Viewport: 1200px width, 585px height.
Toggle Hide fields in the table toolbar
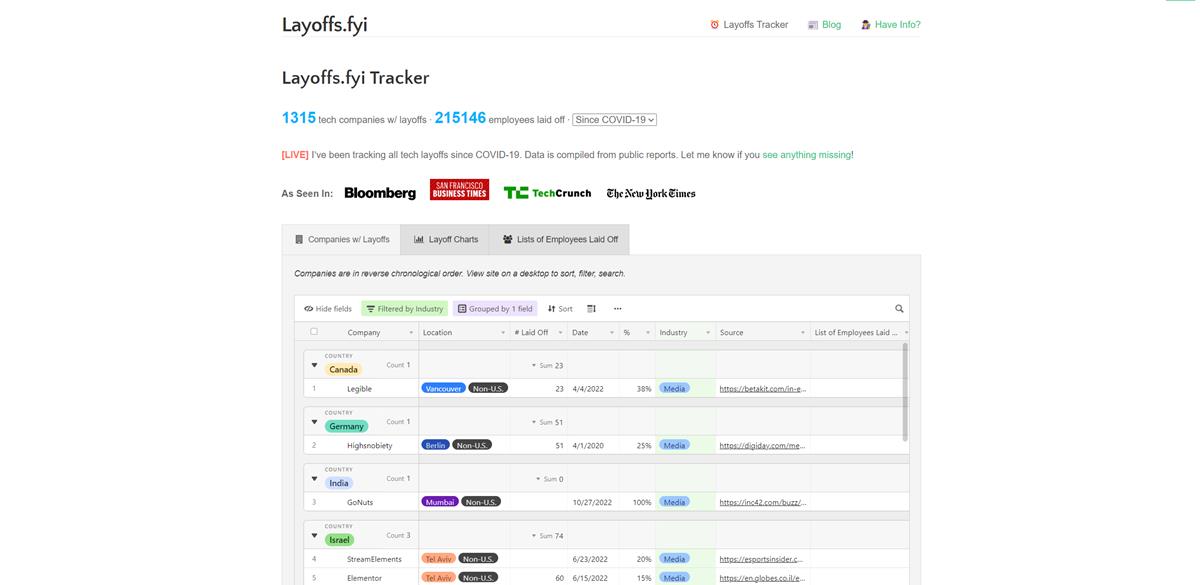coord(328,309)
